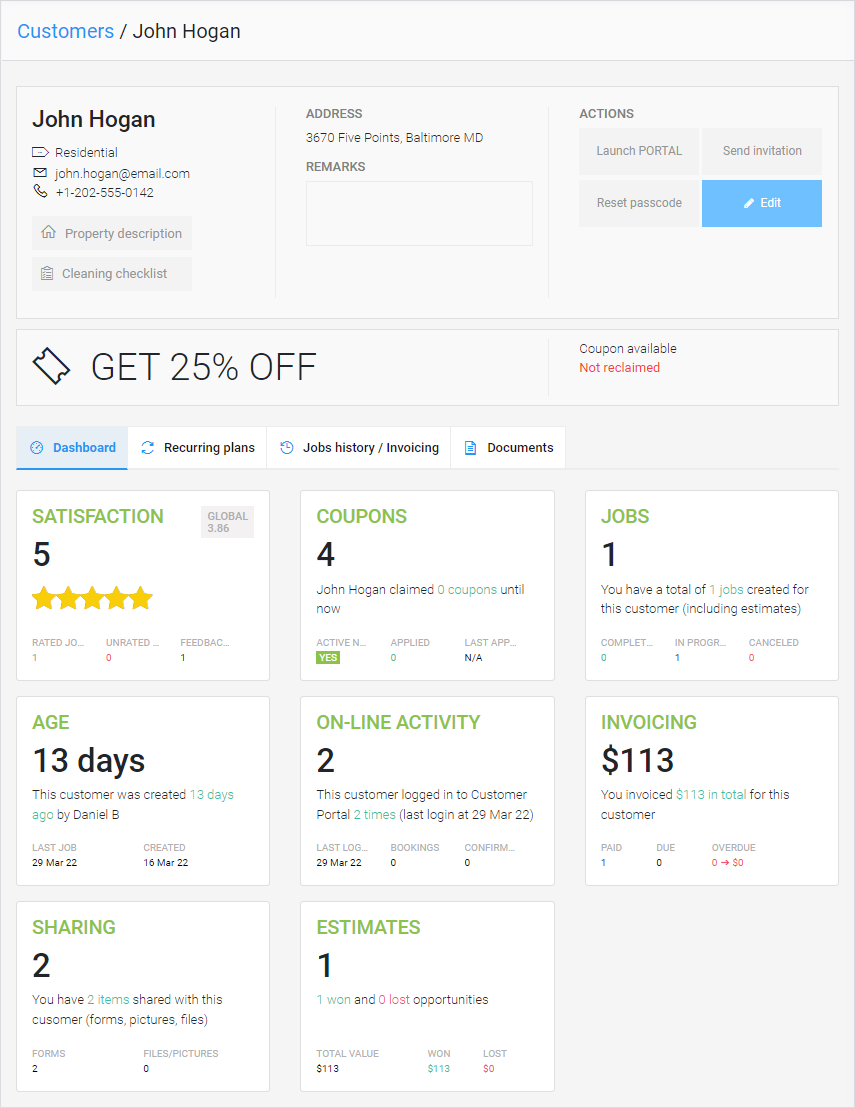Select the Dashboard tab
This screenshot has width=855, height=1108.
(72, 448)
